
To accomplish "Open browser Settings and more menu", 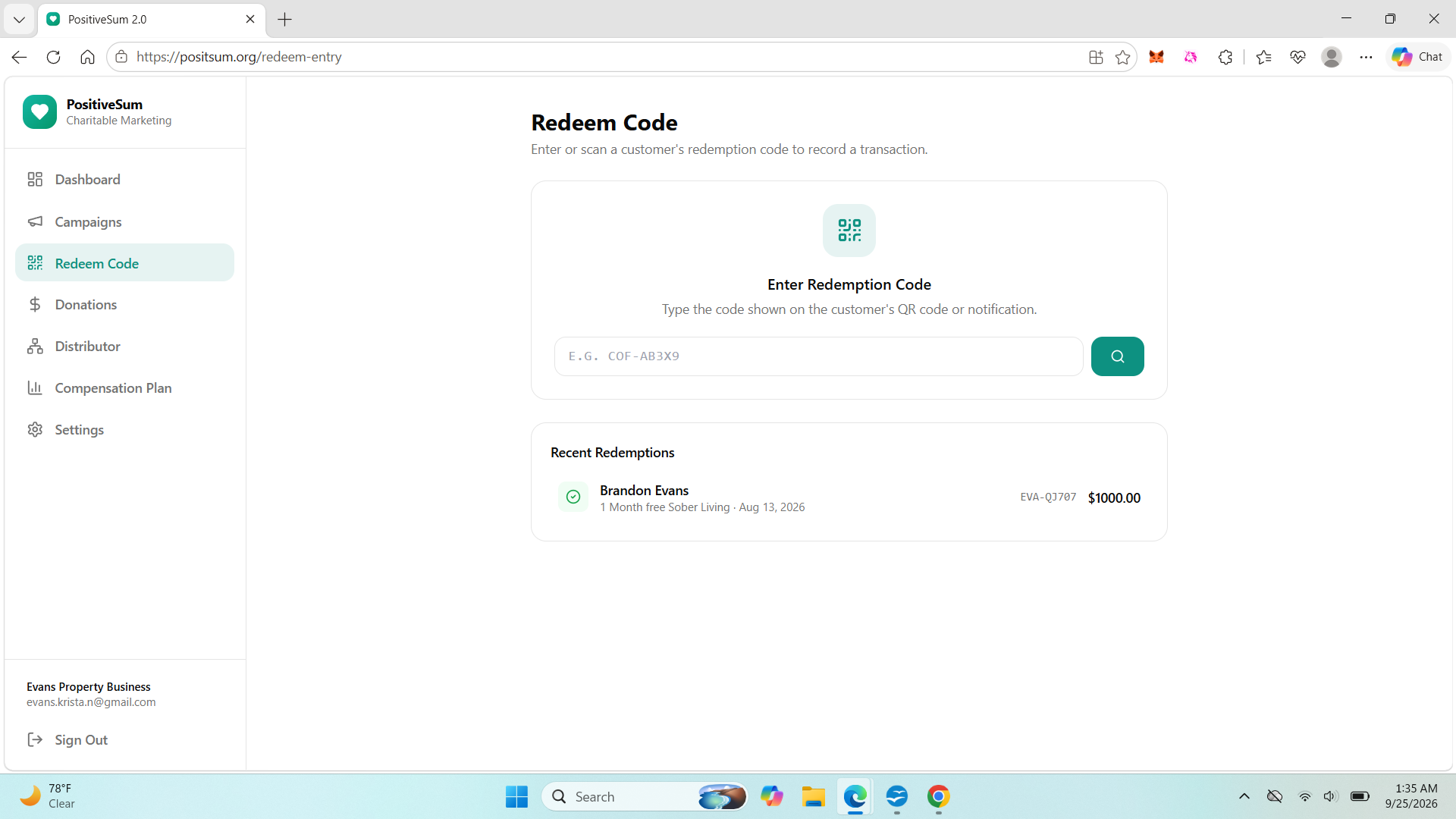I will click(1366, 57).
